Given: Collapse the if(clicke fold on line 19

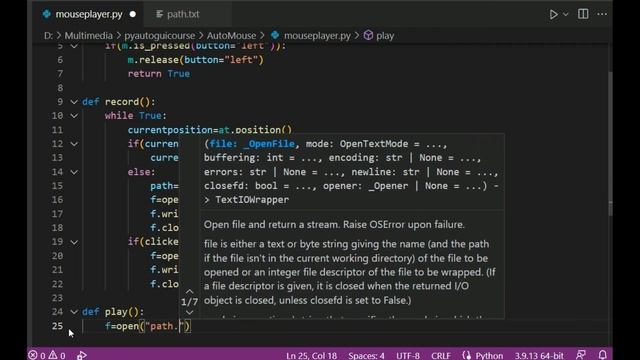Looking at the screenshot, I should (x=74, y=242).
